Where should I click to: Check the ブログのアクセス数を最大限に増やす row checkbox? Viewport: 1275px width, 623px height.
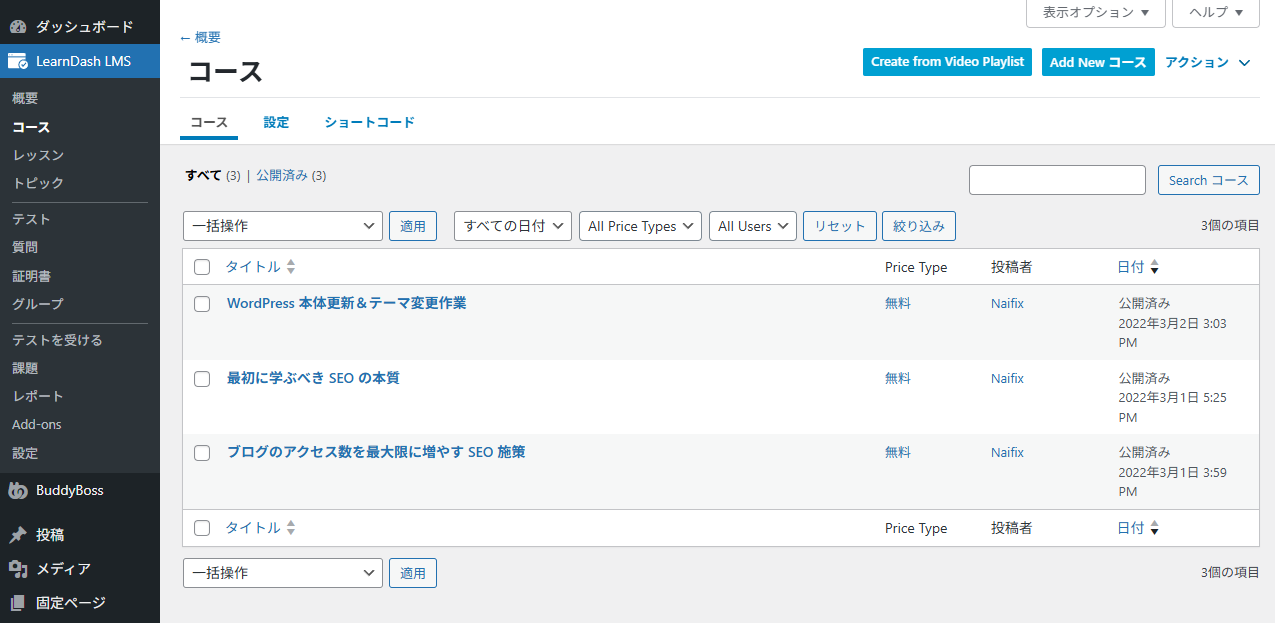(x=202, y=453)
